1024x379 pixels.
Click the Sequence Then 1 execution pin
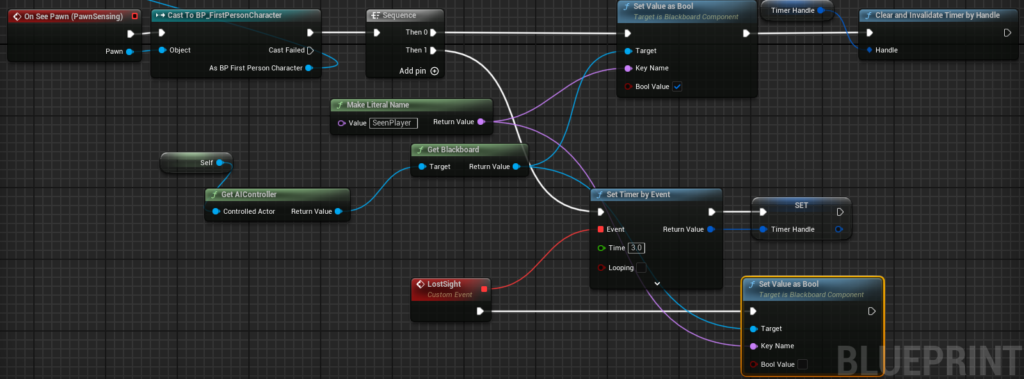[x=434, y=50]
